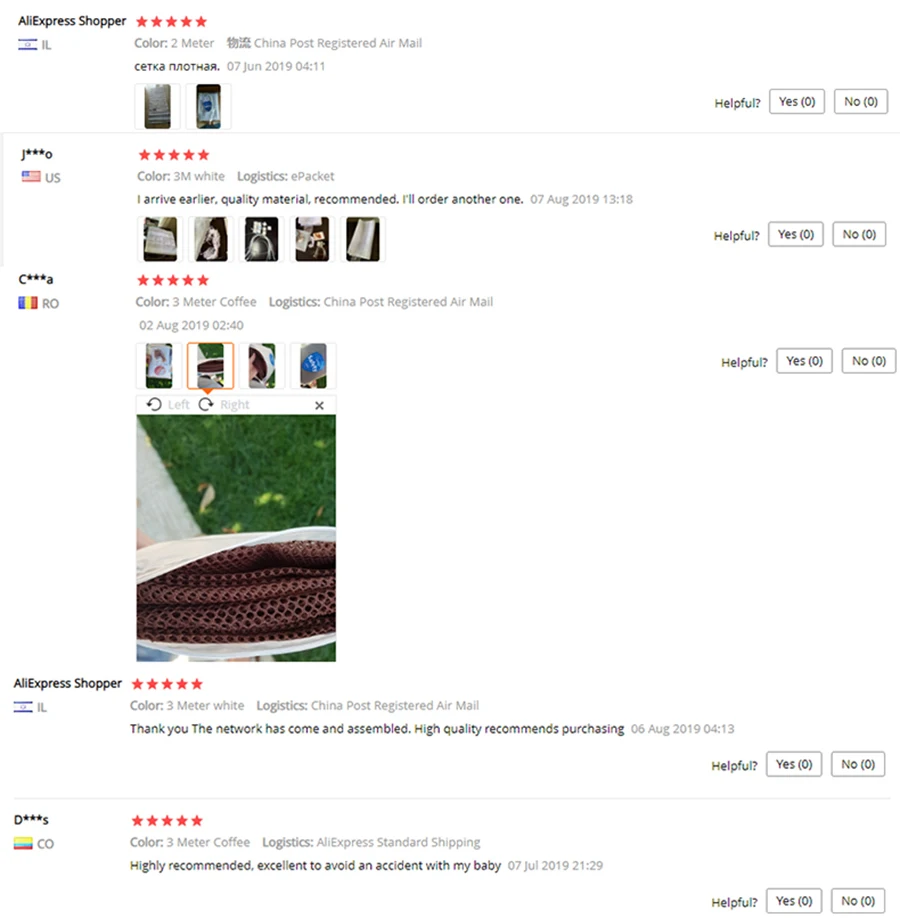Open first thumbnail in C***a's review
Screen dimensions: 900x918
point(159,366)
